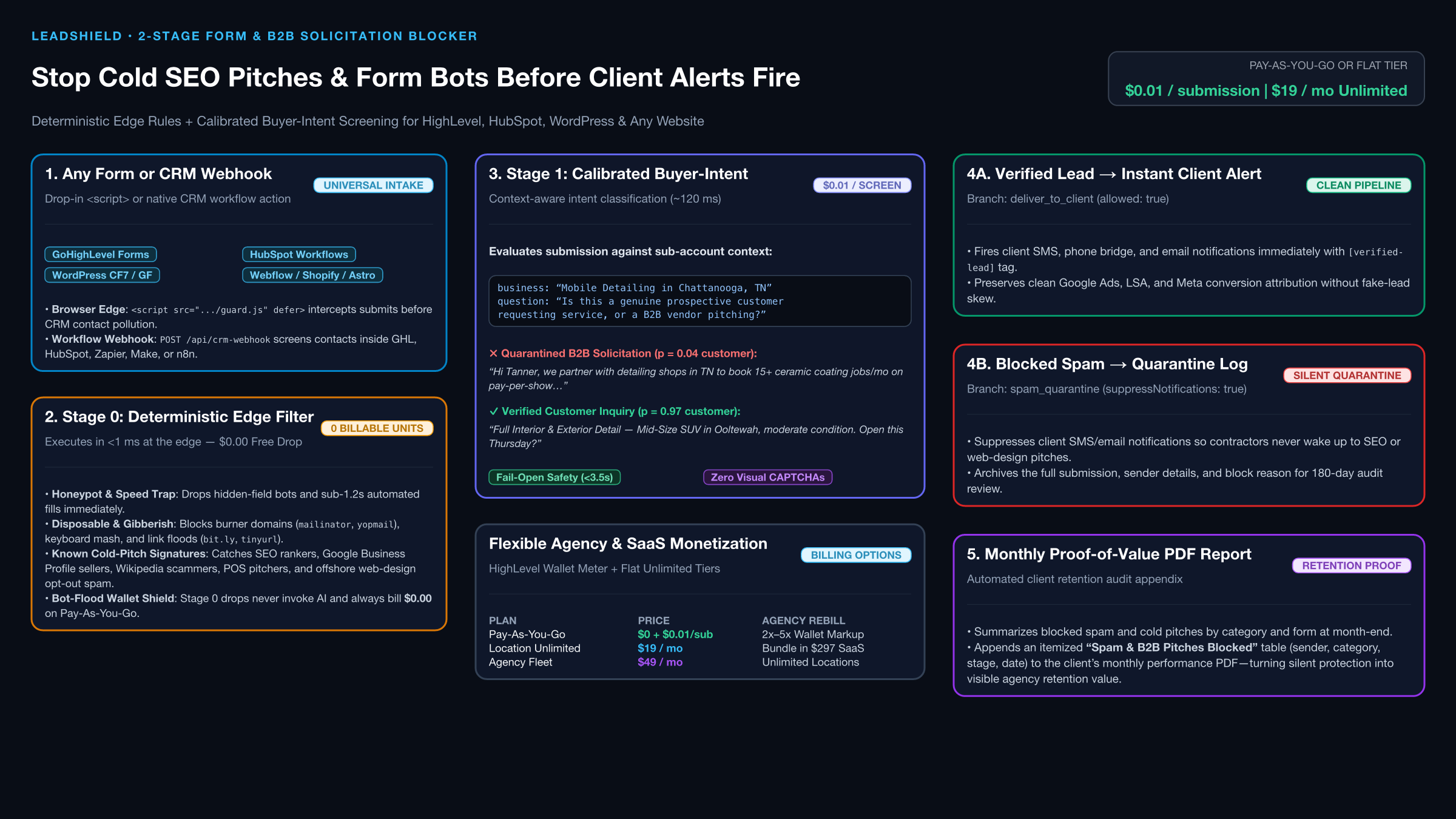Click Branch: deliver_to_client subtitle text

1068,199
